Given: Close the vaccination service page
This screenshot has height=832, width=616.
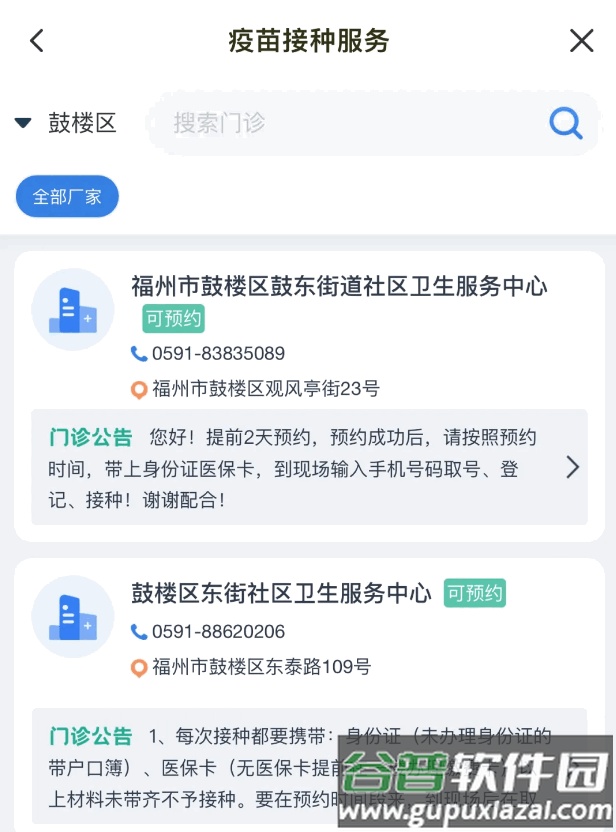Looking at the screenshot, I should click(581, 41).
